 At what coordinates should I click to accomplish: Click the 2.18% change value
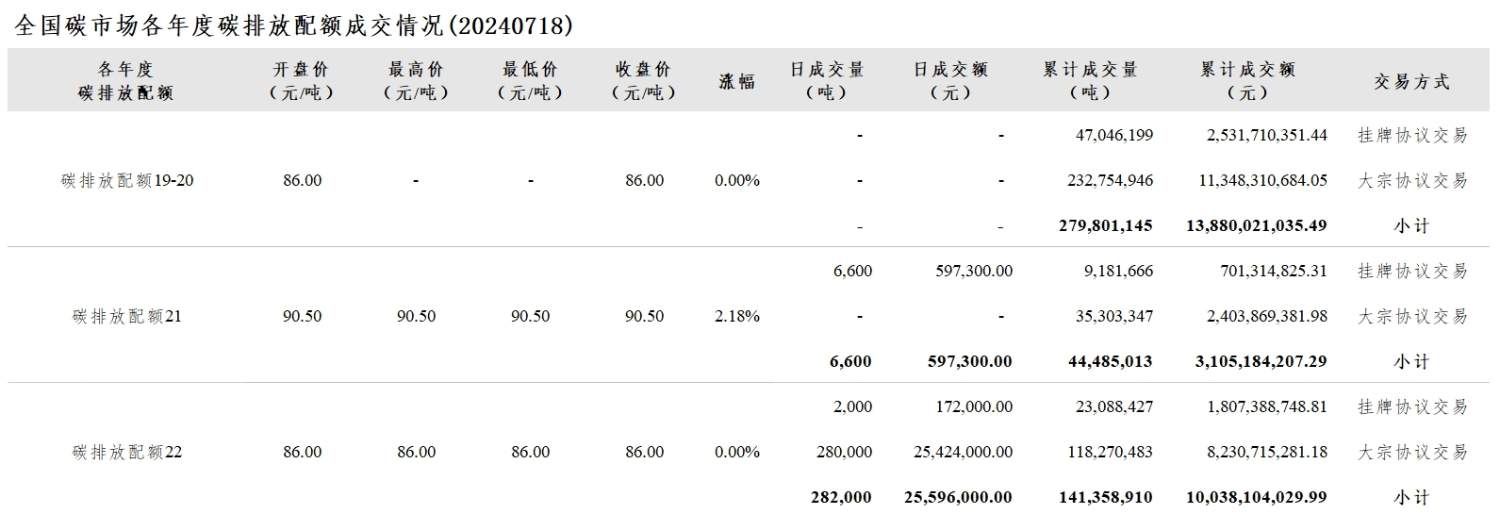[x=737, y=316]
